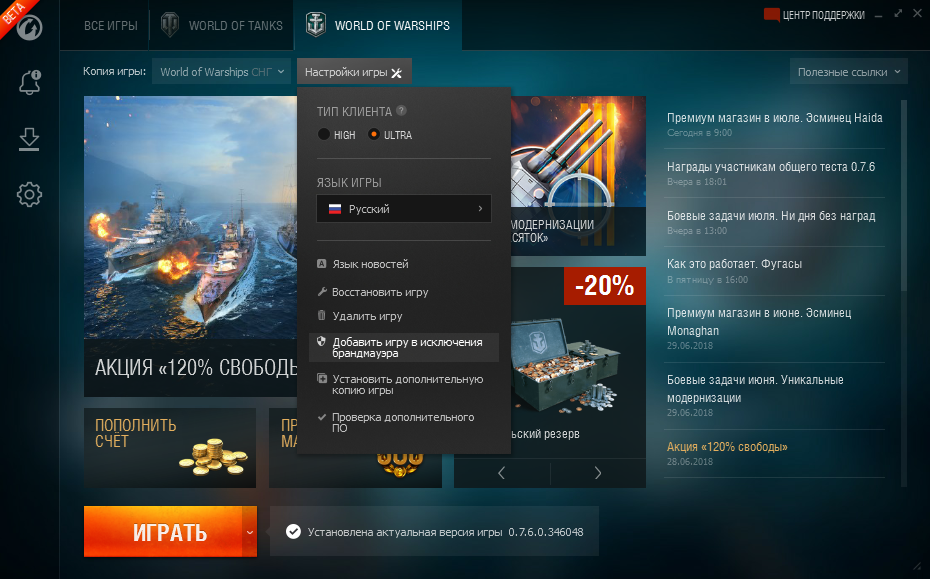Select ULTRA client type radio button
The width and height of the screenshot is (930, 579).
click(373, 134)
